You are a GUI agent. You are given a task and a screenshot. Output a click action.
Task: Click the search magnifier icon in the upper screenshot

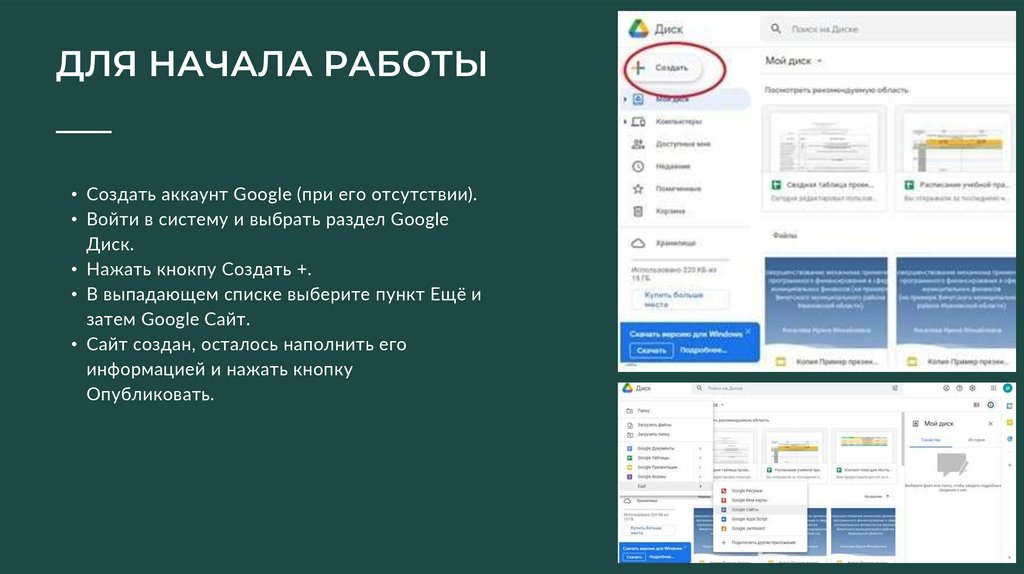point(775,29)
